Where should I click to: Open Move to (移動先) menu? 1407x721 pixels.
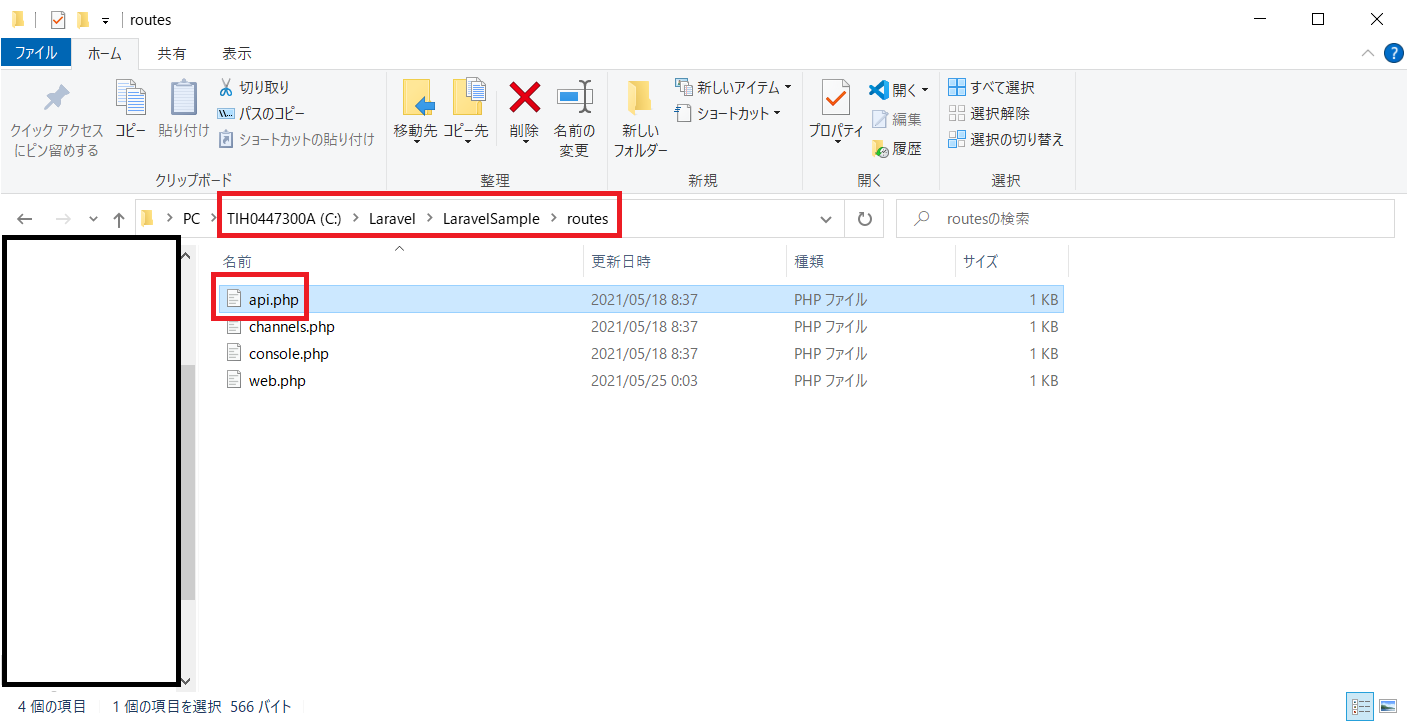415,112
